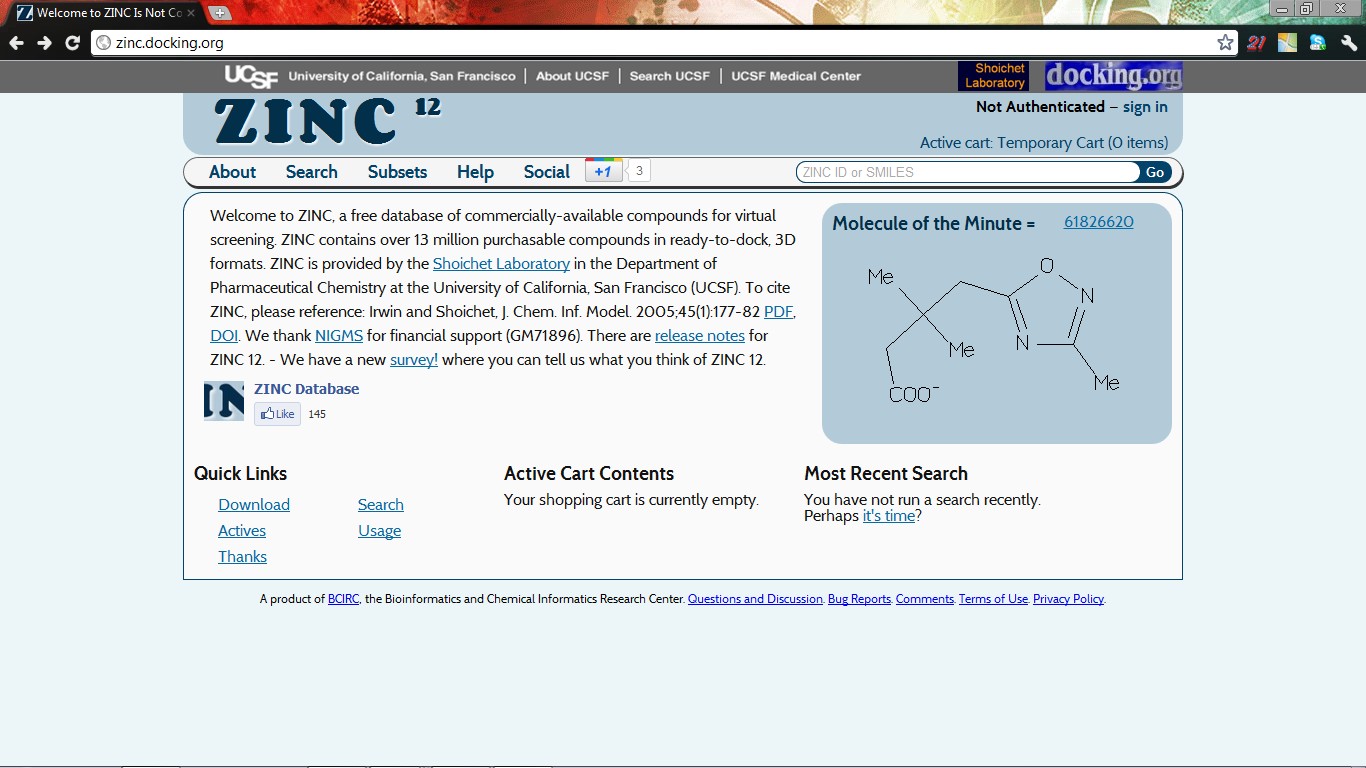The width and height of the screenshot is (1366, 768).
Task: Open Active cart Temporary Cart link
Action: click(1044, 143)
